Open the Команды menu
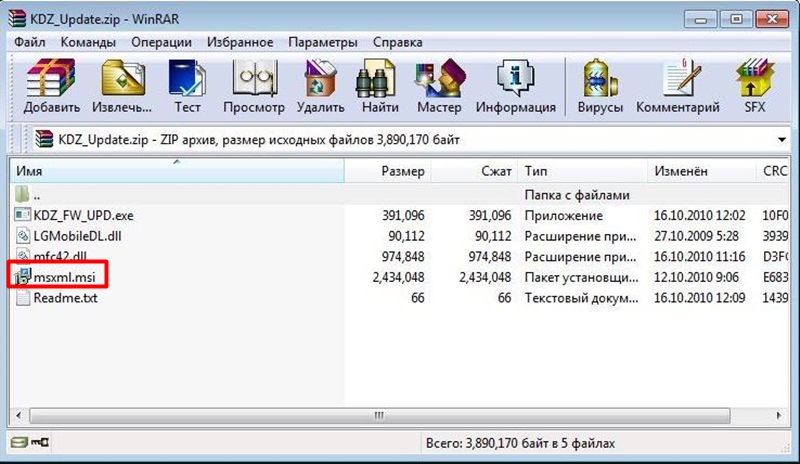 click(x=88, y=42)
